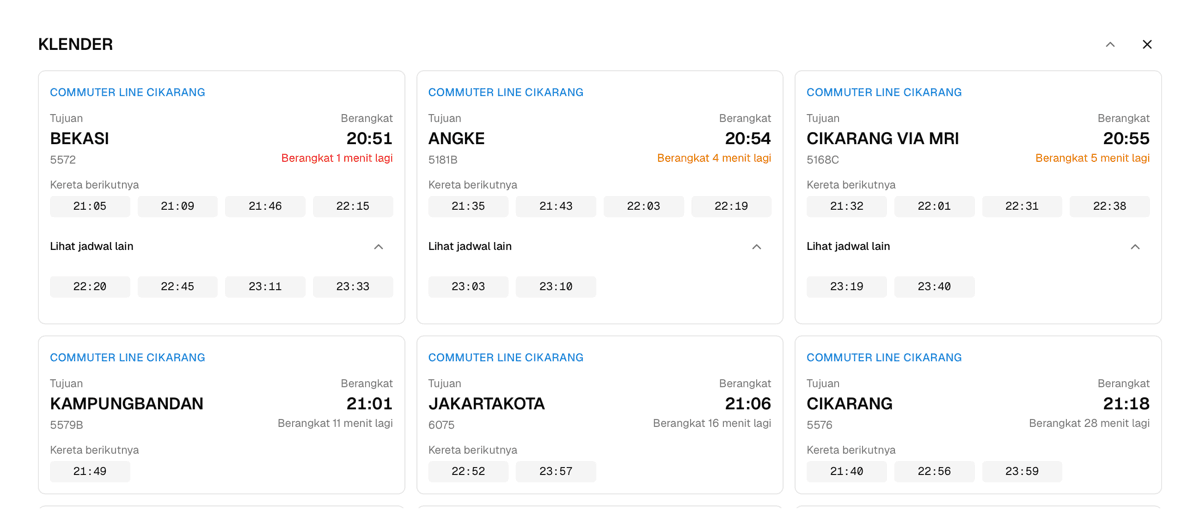Click 'Berangkat 1 menit lagi' status text
The image size is (1200, 523).
tap(337, 158)
